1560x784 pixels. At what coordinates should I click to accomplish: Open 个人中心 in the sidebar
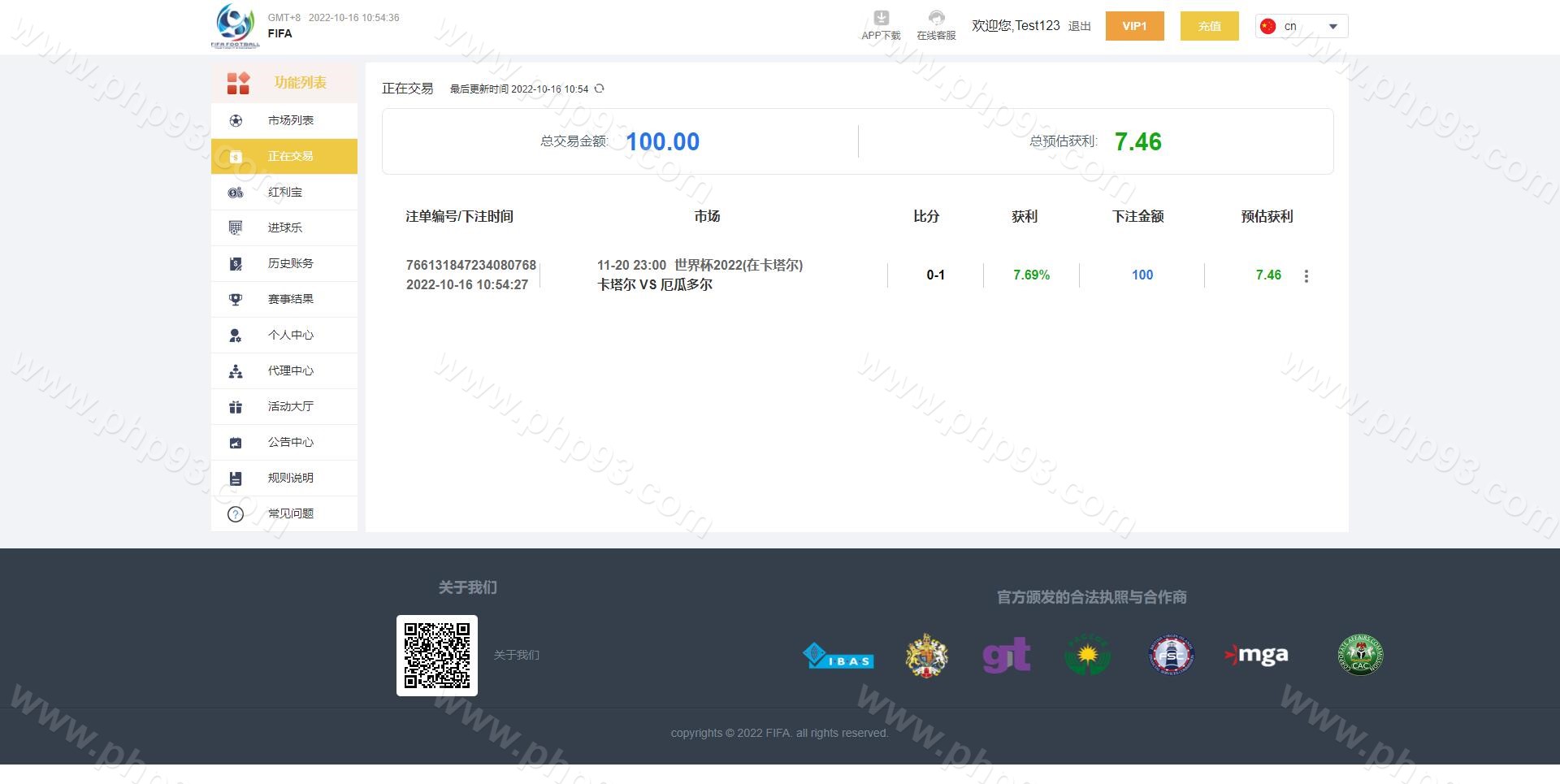[x=290, y=335]
